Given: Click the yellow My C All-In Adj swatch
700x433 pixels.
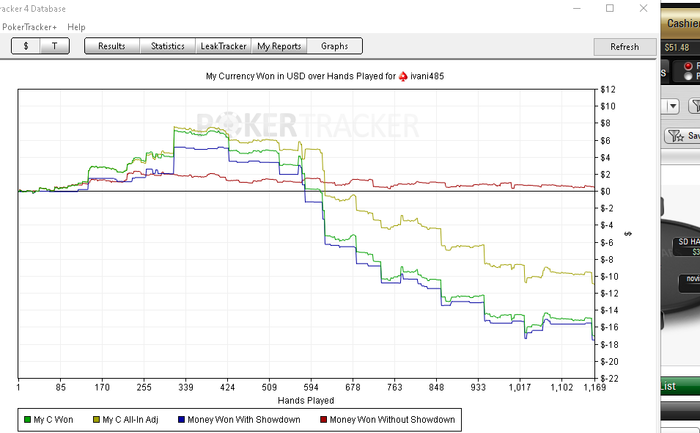Looking at the screenshot, I should click(96, 420).
